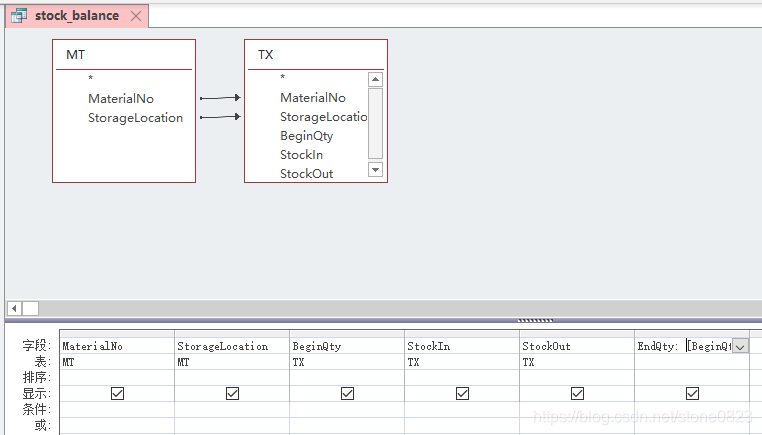Select StockOut field in TX table

307,174
